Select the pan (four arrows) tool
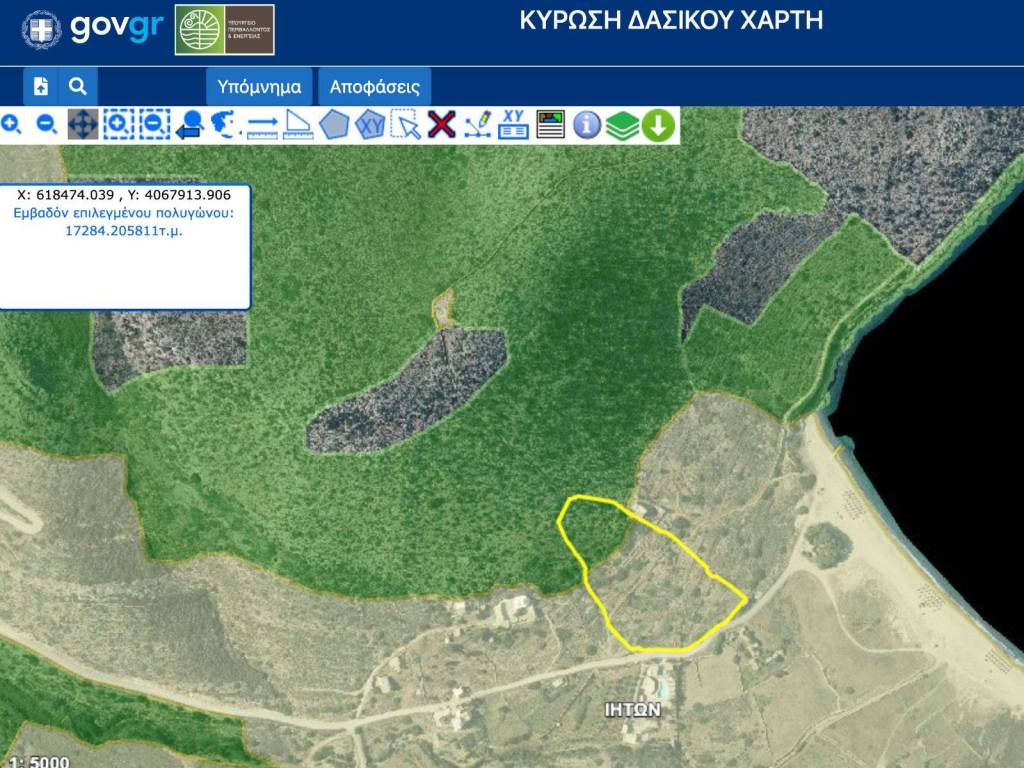This screenshot has height=768, width=1024. pyautogui.click(x=82, y=125)
